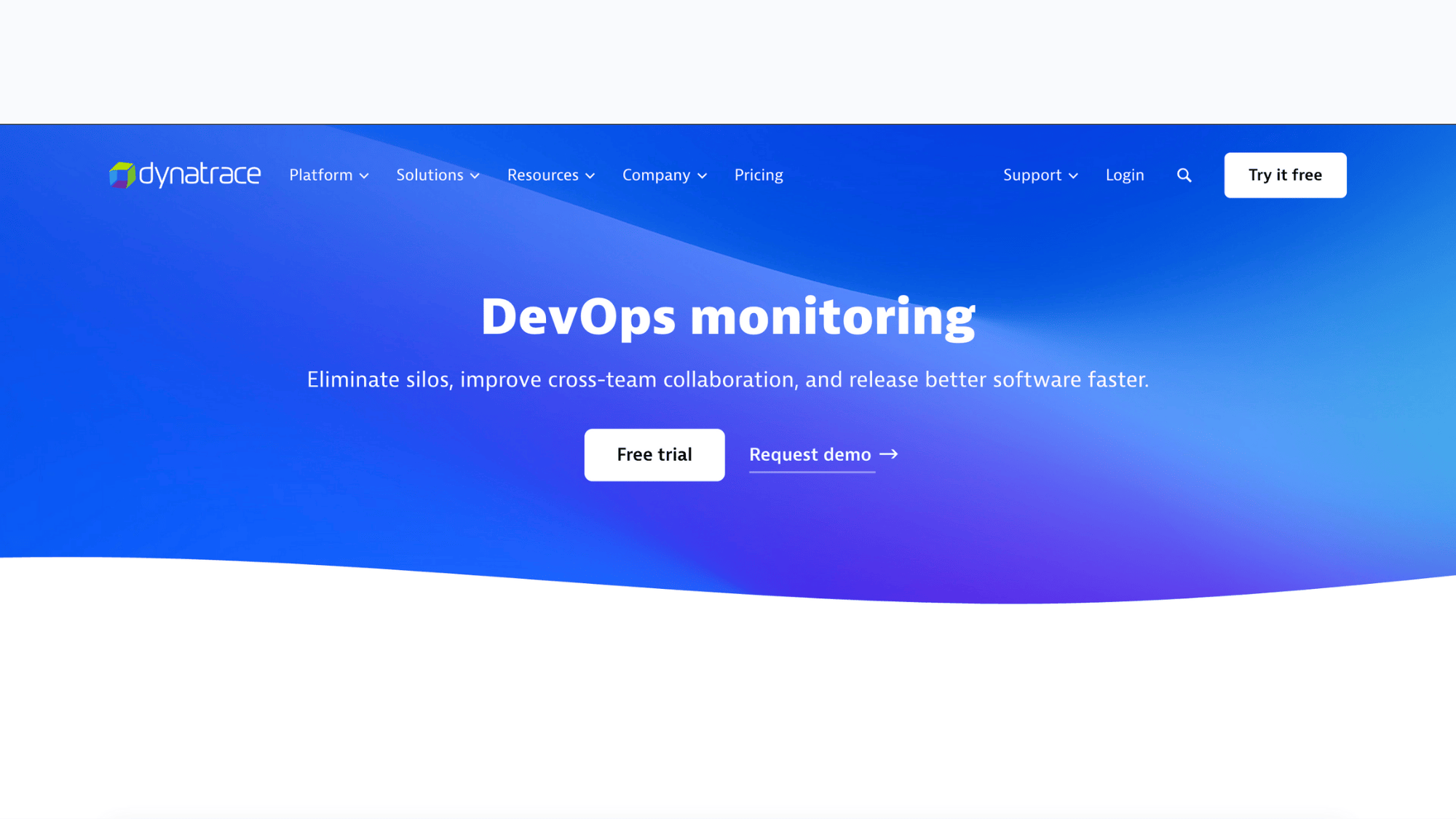Open the Resources navigation menu

[x=542, y=175]
